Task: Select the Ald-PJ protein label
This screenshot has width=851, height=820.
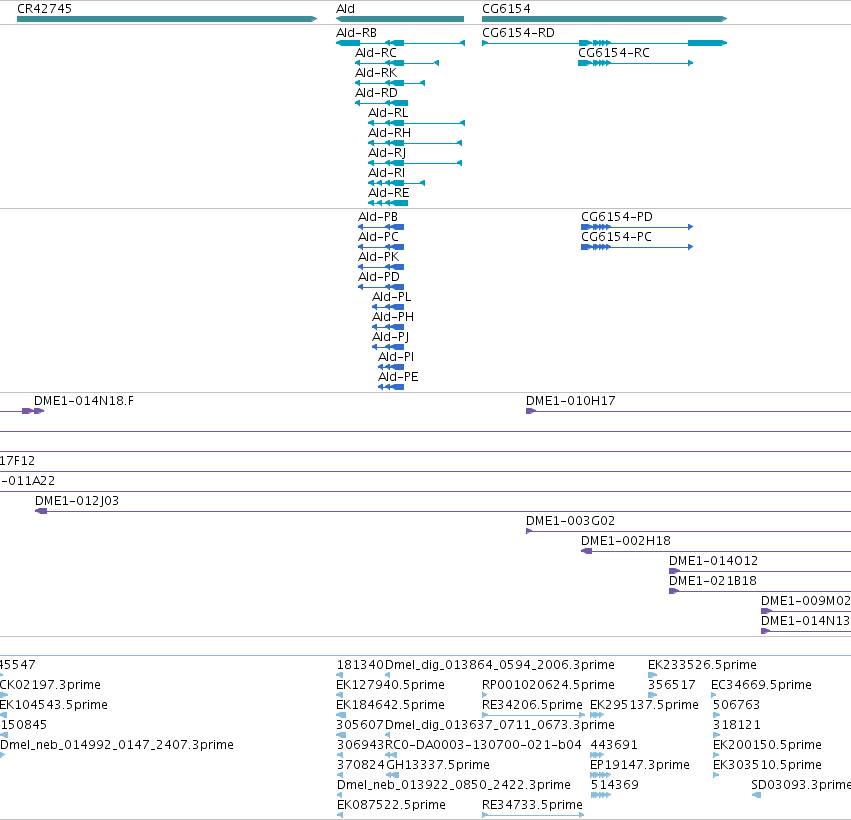Action: 390,338
